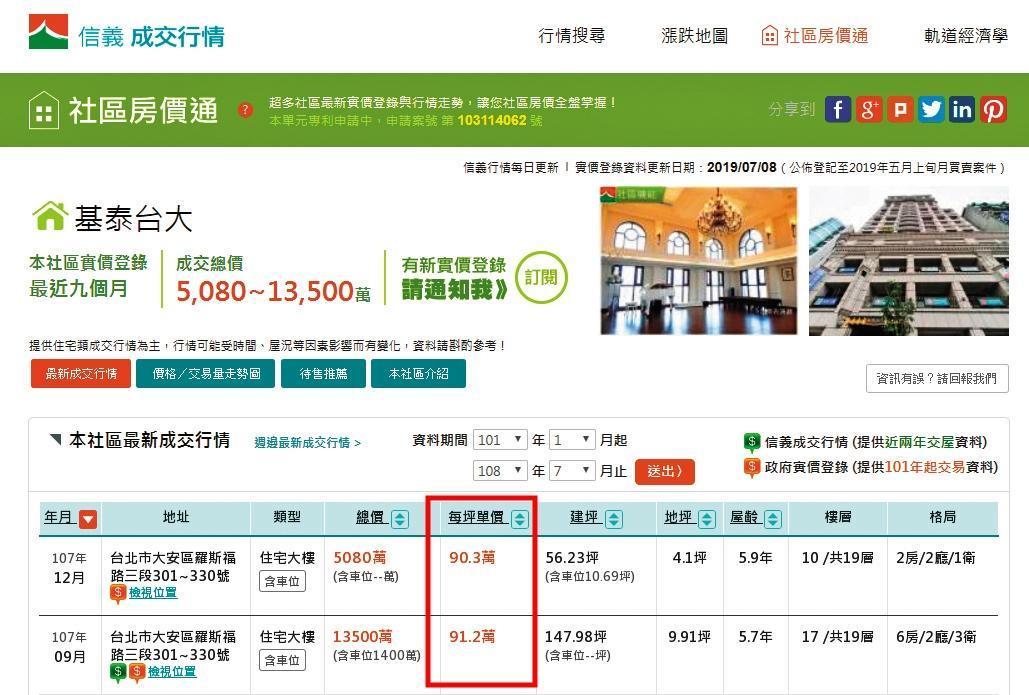This screenshot has width=1029, height=695.
Task: Open the chandelier hall interior photo
Action: tap(699, 261)
